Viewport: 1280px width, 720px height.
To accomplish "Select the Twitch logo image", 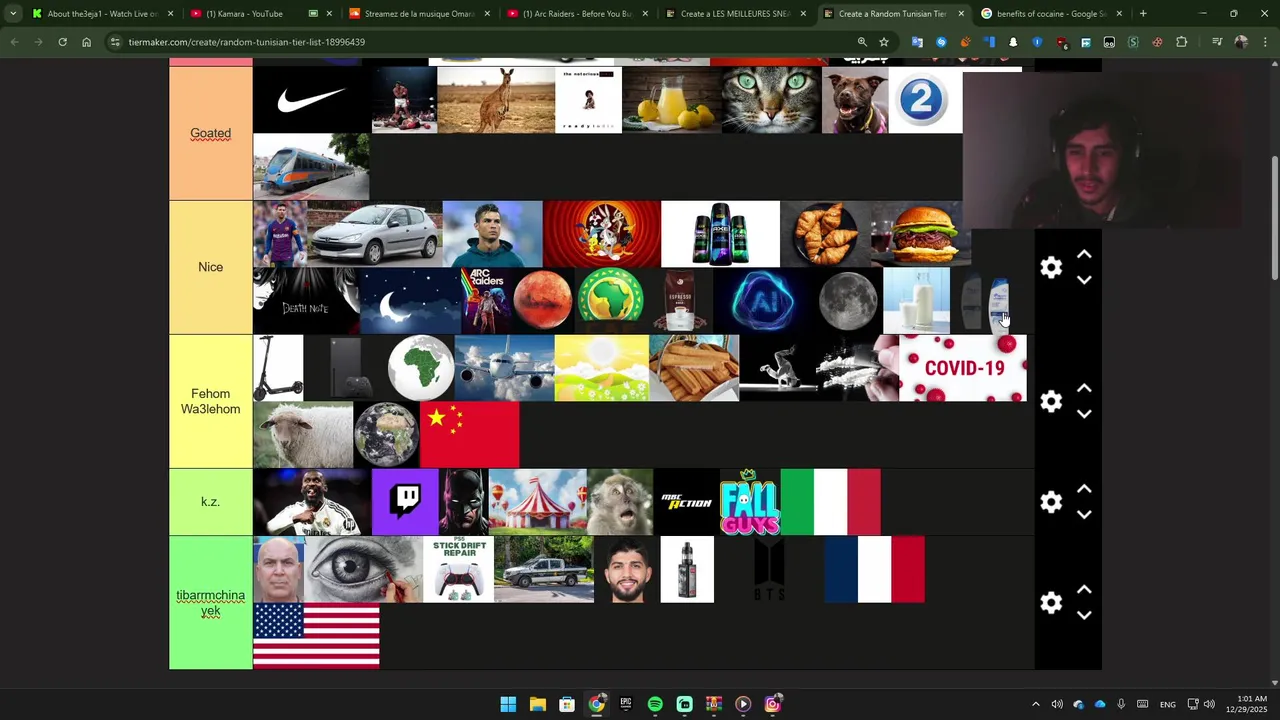I will click(x=405, y=502).
